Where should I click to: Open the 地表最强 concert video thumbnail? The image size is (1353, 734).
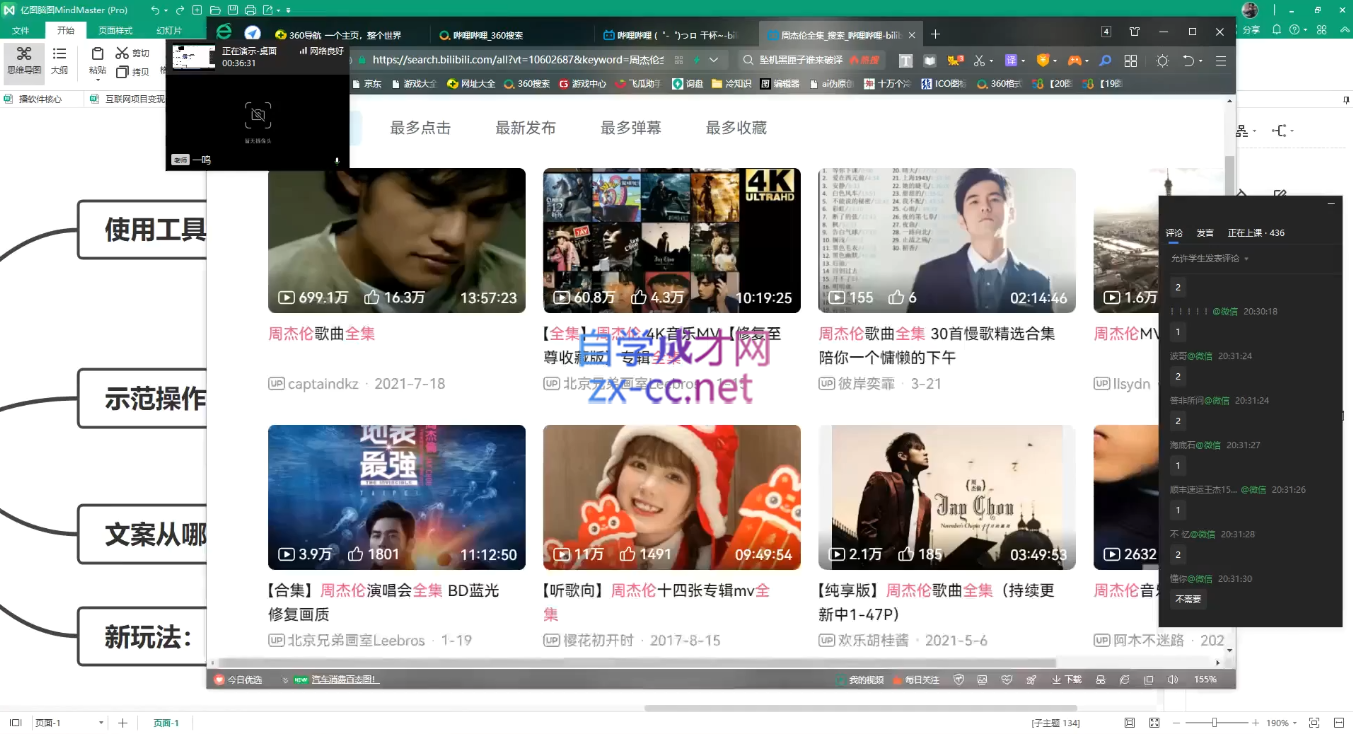pos(396,497)
